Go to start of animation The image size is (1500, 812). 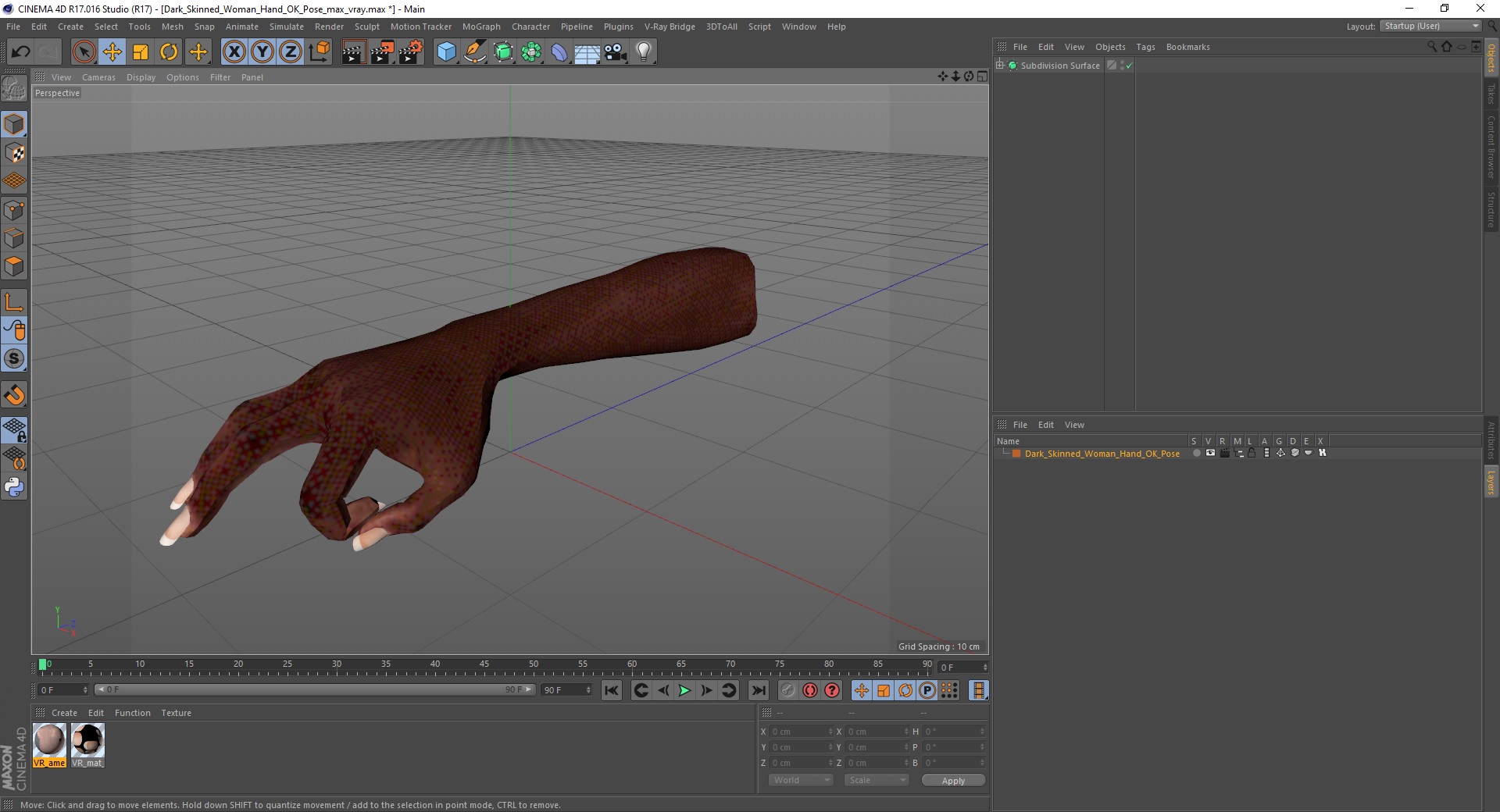pyautogui.click(x=612, y=690)
